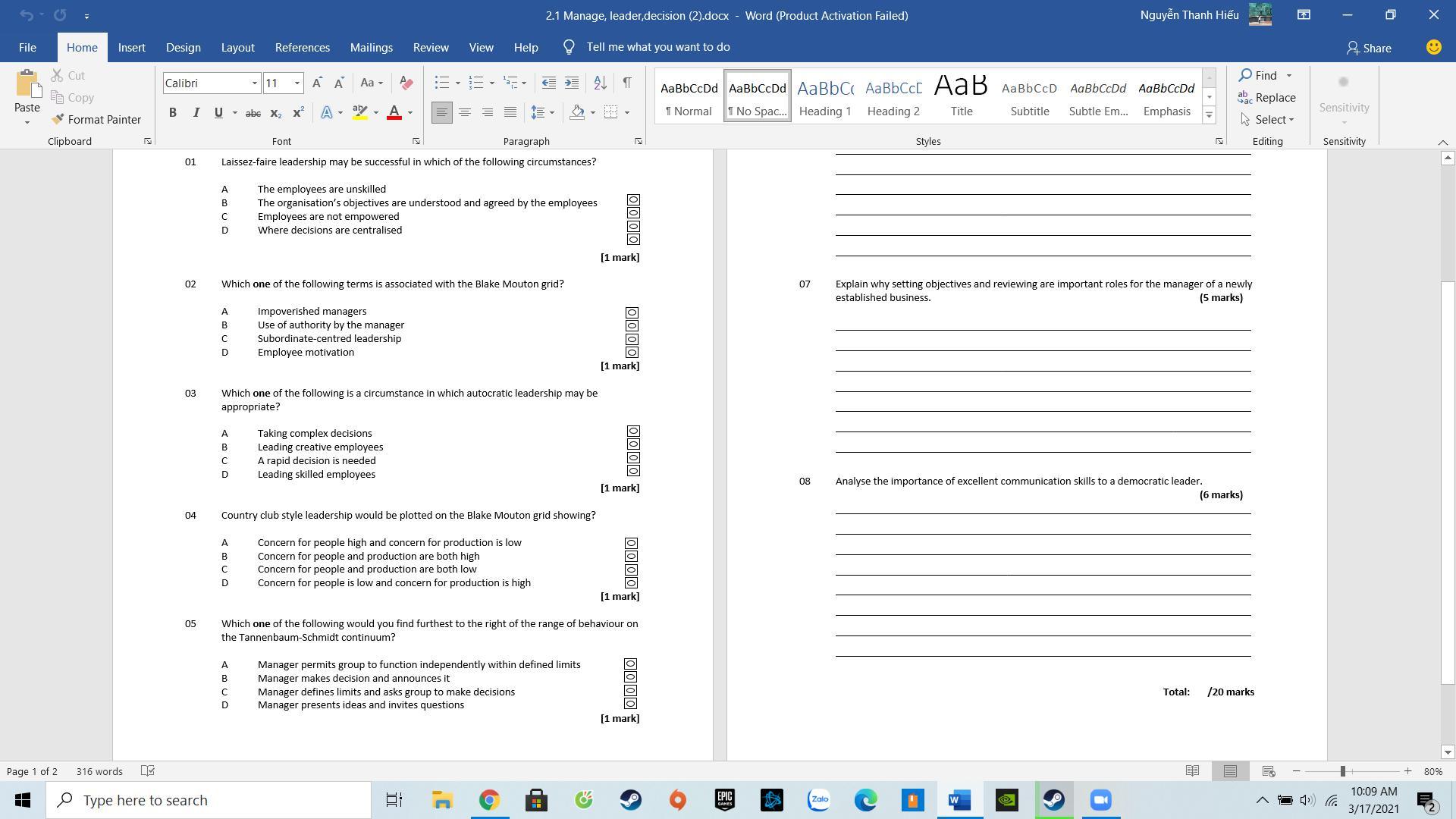
Task: Click the Superscript icon
Action: (x=298, y=113)
